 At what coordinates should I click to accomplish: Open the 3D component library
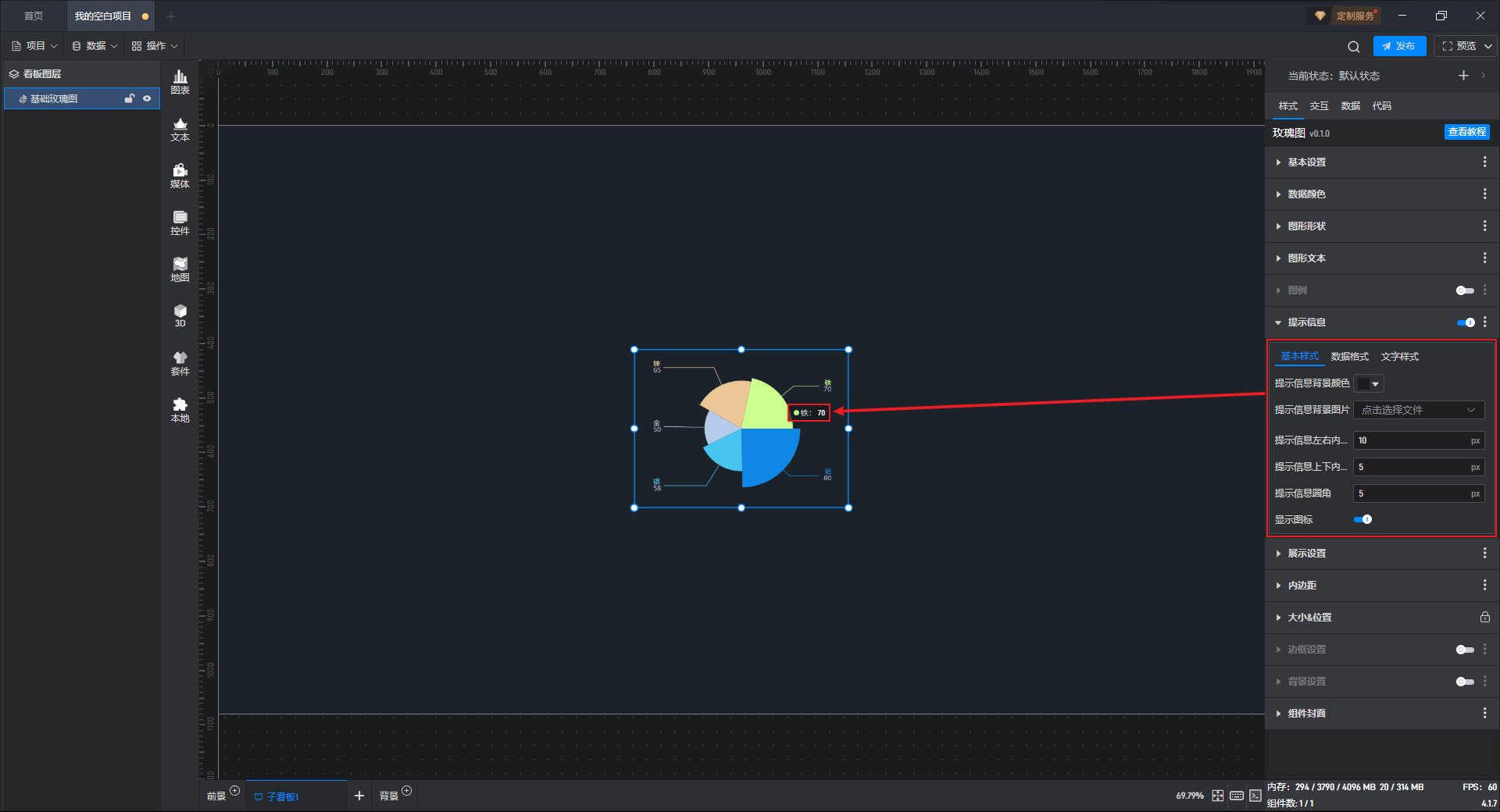pos(180,315)
